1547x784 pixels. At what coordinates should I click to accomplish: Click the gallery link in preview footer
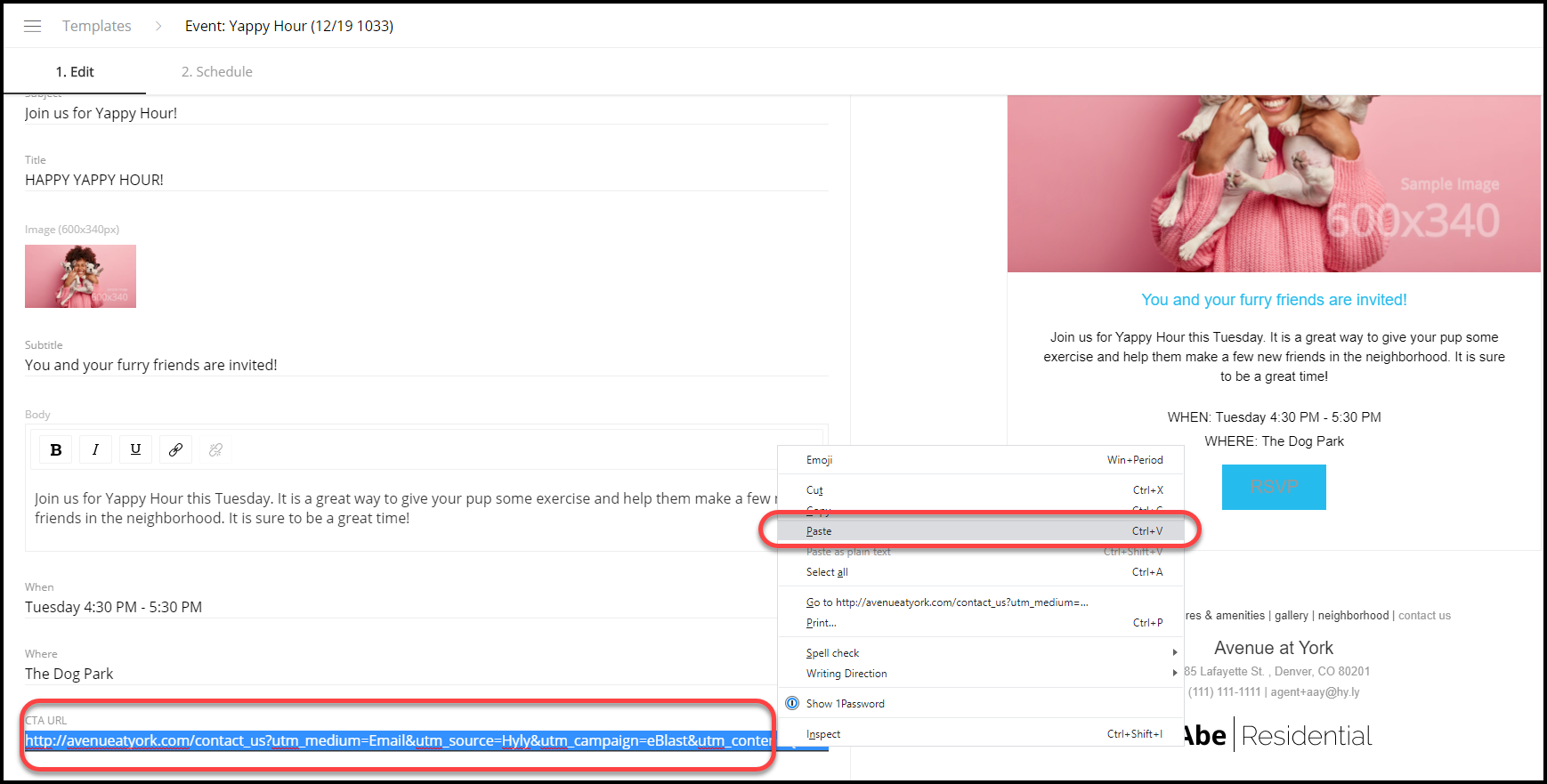[x=1292, y=616]
